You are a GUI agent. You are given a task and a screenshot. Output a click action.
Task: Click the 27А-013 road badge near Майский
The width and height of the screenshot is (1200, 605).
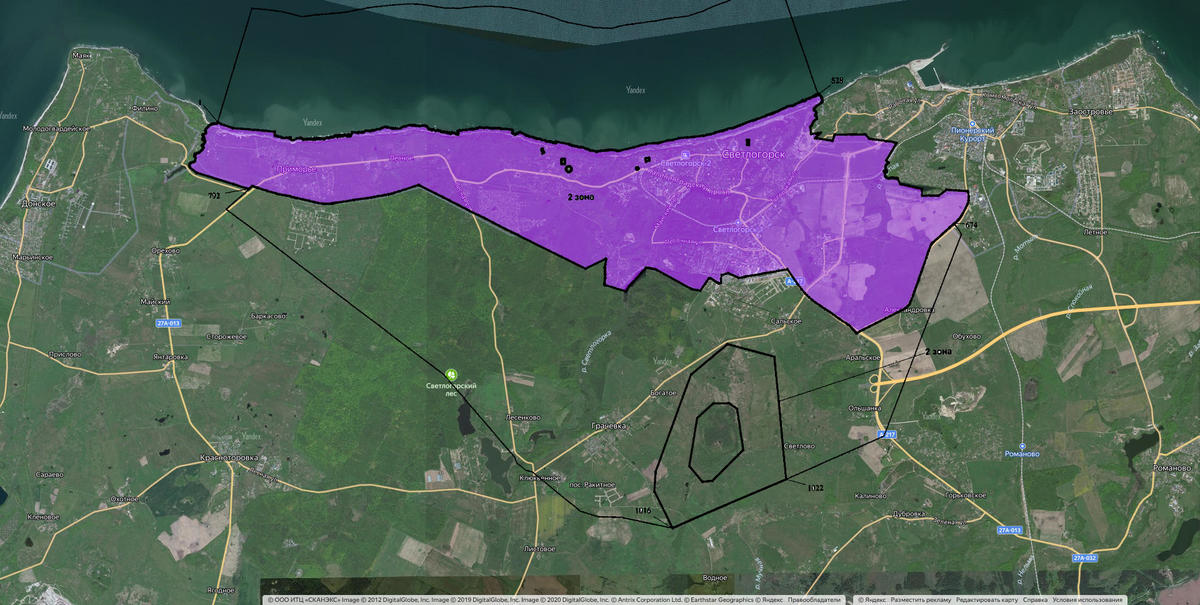coord(167,323)
